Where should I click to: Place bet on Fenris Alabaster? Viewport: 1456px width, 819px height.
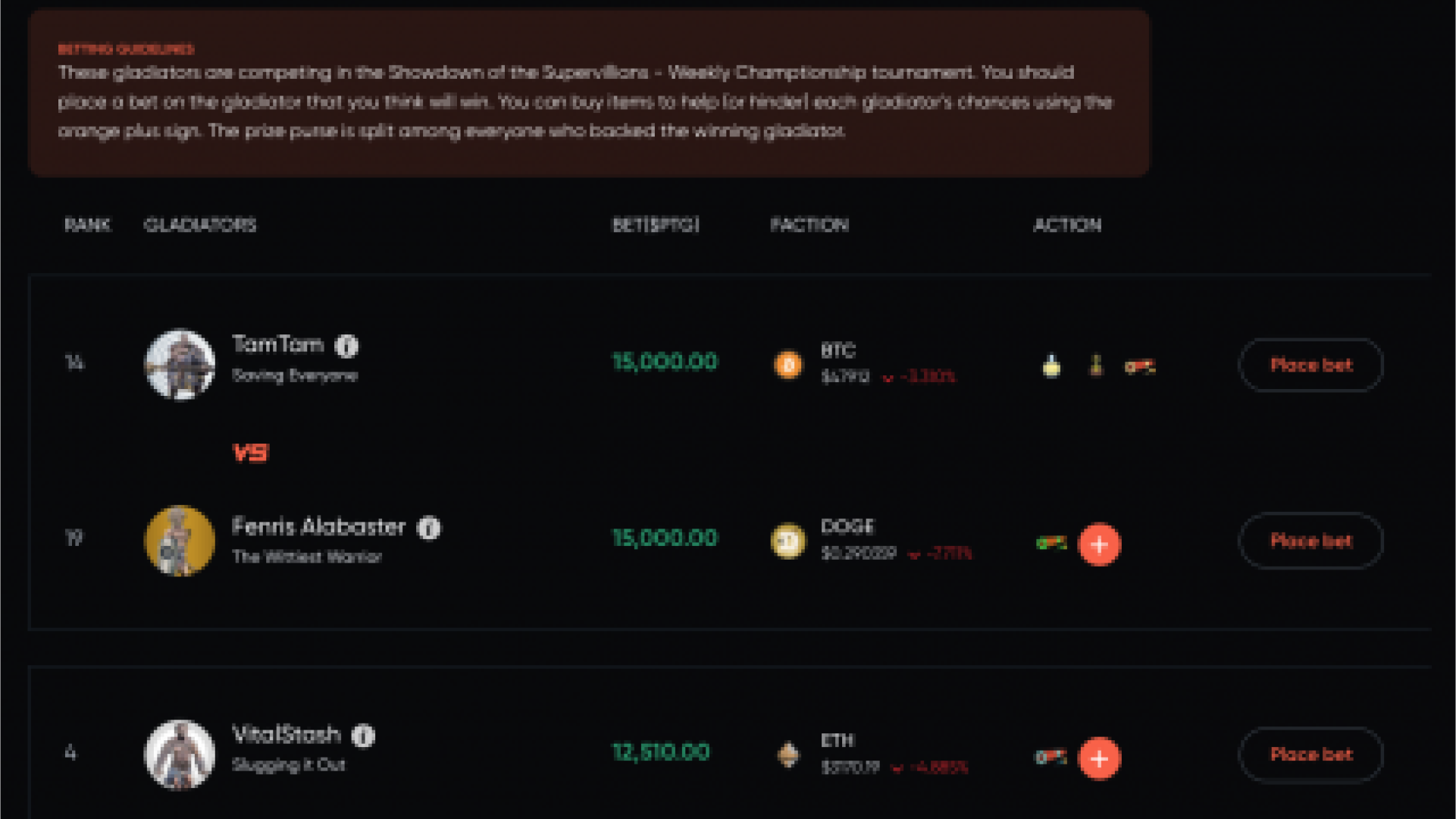coord(1311,541)
